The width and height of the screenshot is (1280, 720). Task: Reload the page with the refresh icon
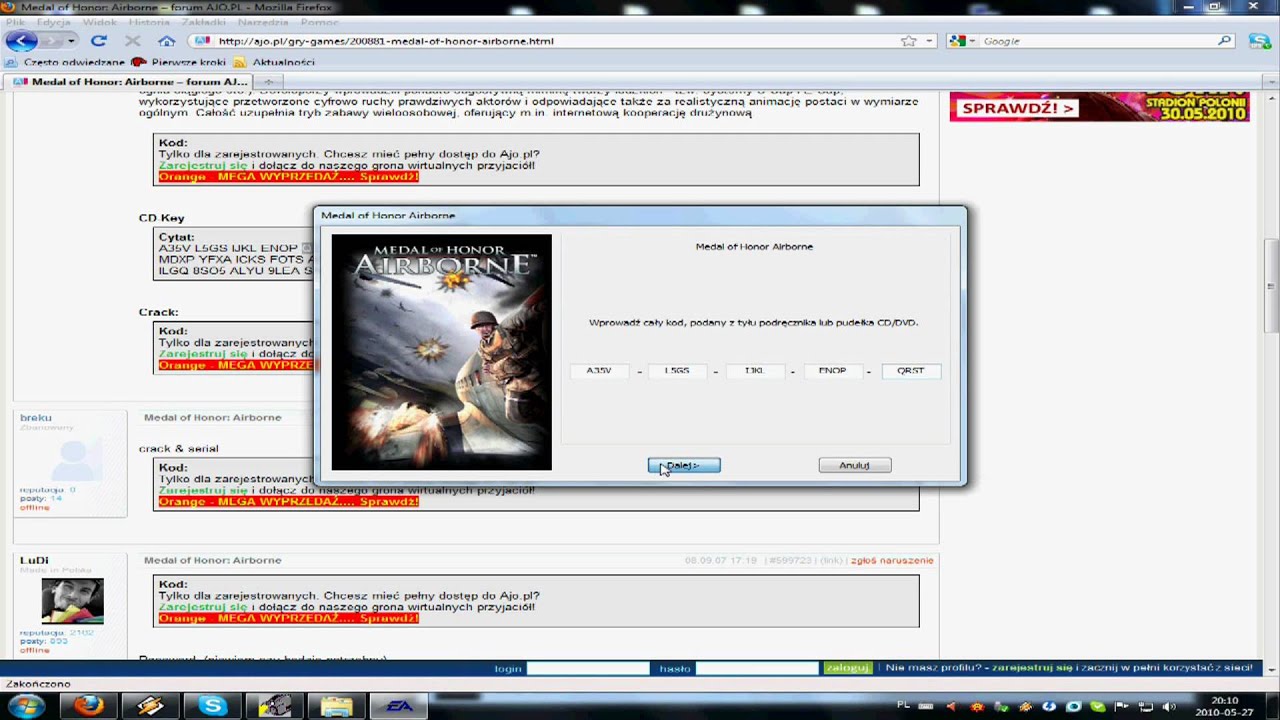[98, 41]
